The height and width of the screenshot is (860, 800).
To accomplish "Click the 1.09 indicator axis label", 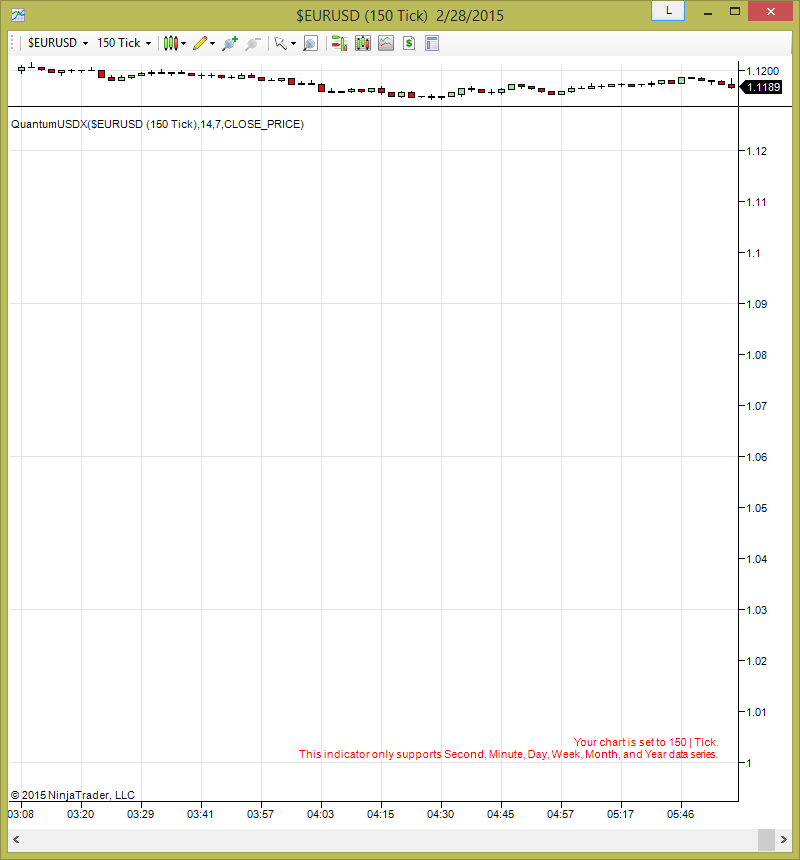I will click(757, 304).
